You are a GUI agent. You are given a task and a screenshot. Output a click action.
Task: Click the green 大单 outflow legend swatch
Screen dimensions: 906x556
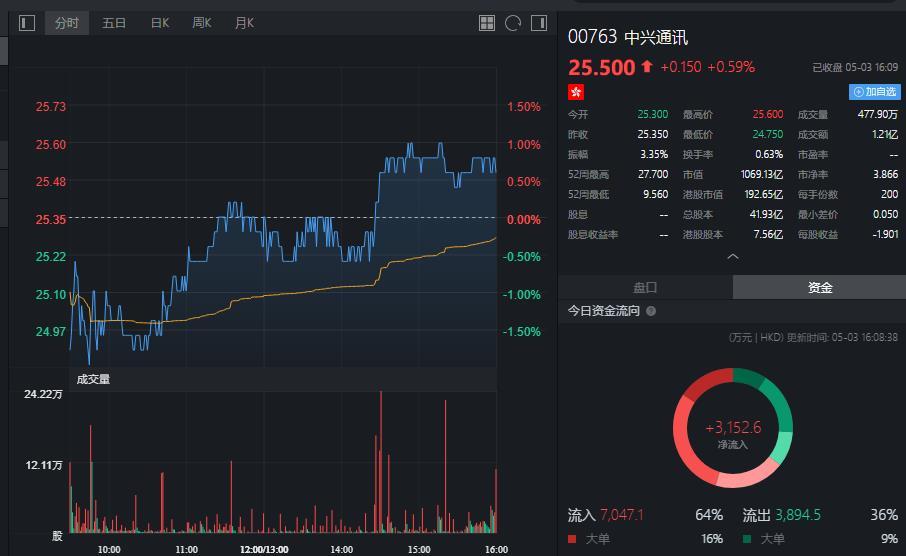tap(747, 539)
